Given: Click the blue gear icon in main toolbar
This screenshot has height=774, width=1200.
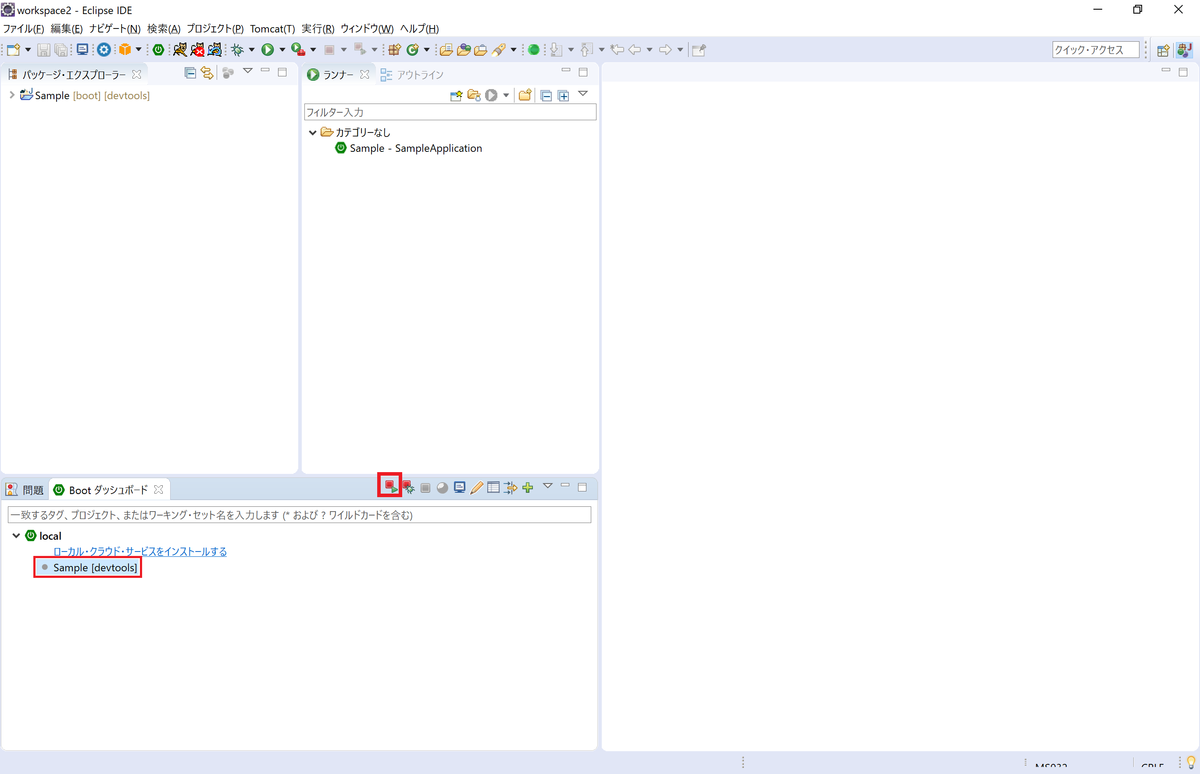Looking at the screenshot, I should 104,49.
